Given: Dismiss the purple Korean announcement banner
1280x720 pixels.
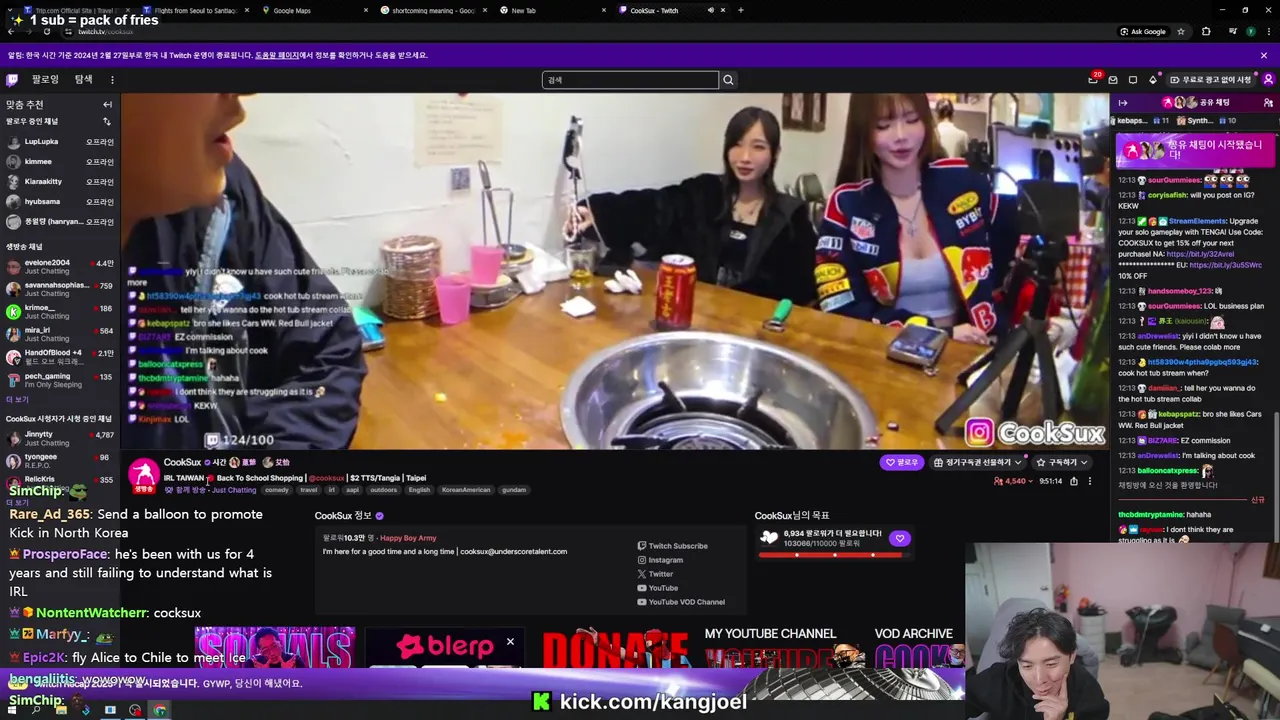Looking at the screenshot, I should click(x=1263, y=55).
